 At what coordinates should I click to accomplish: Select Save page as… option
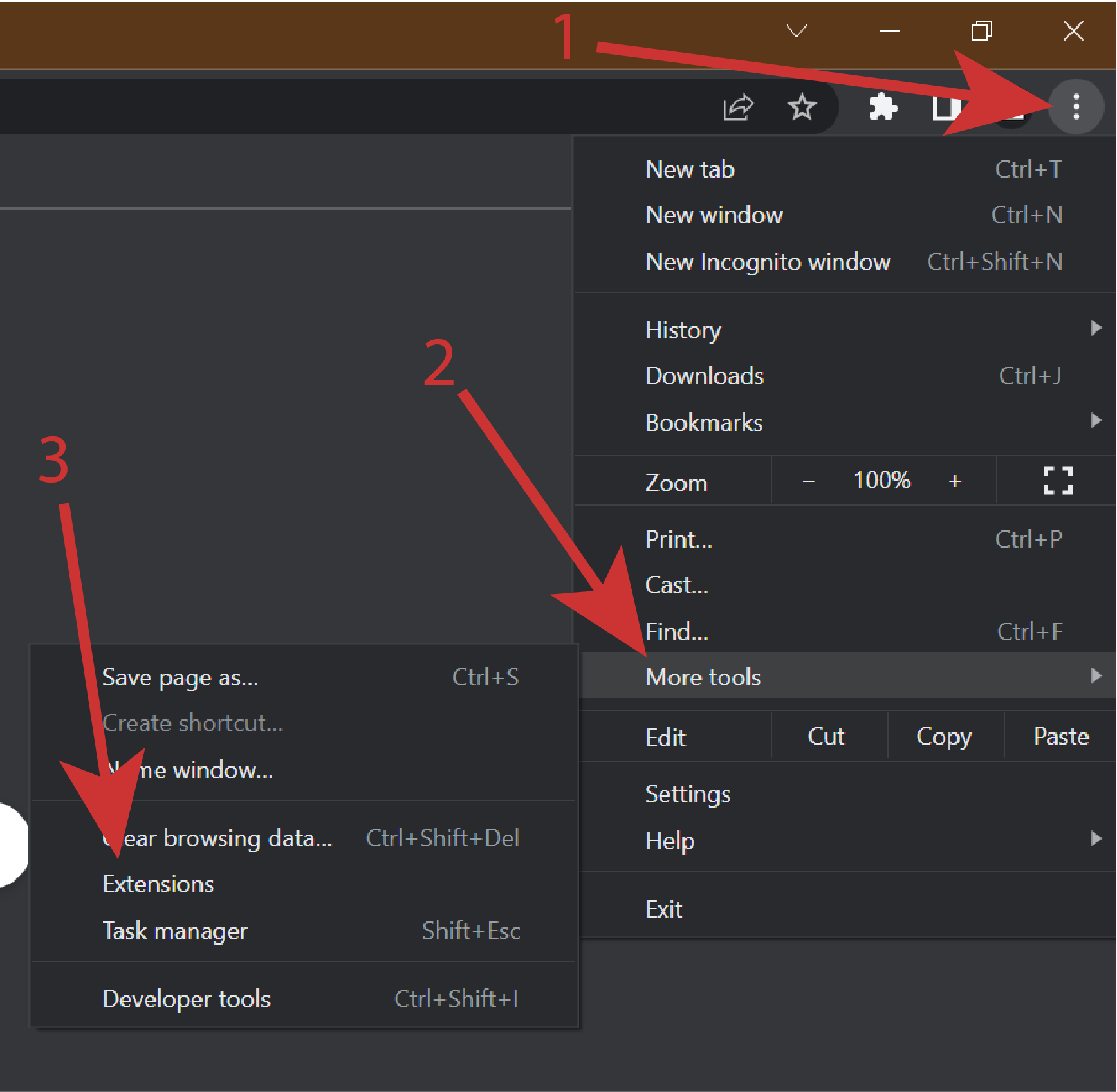point(181,678)
